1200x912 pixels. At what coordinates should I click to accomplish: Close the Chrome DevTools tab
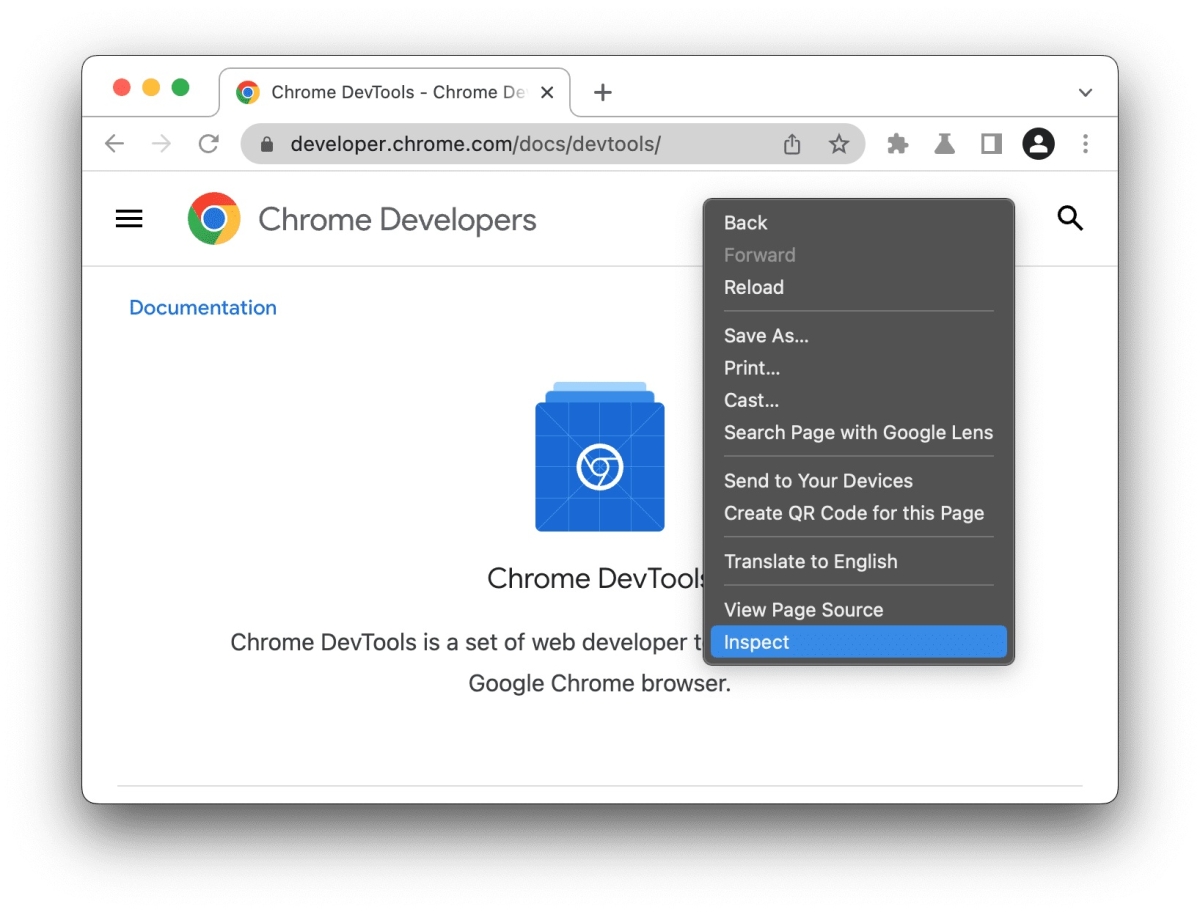coord(547,92)
